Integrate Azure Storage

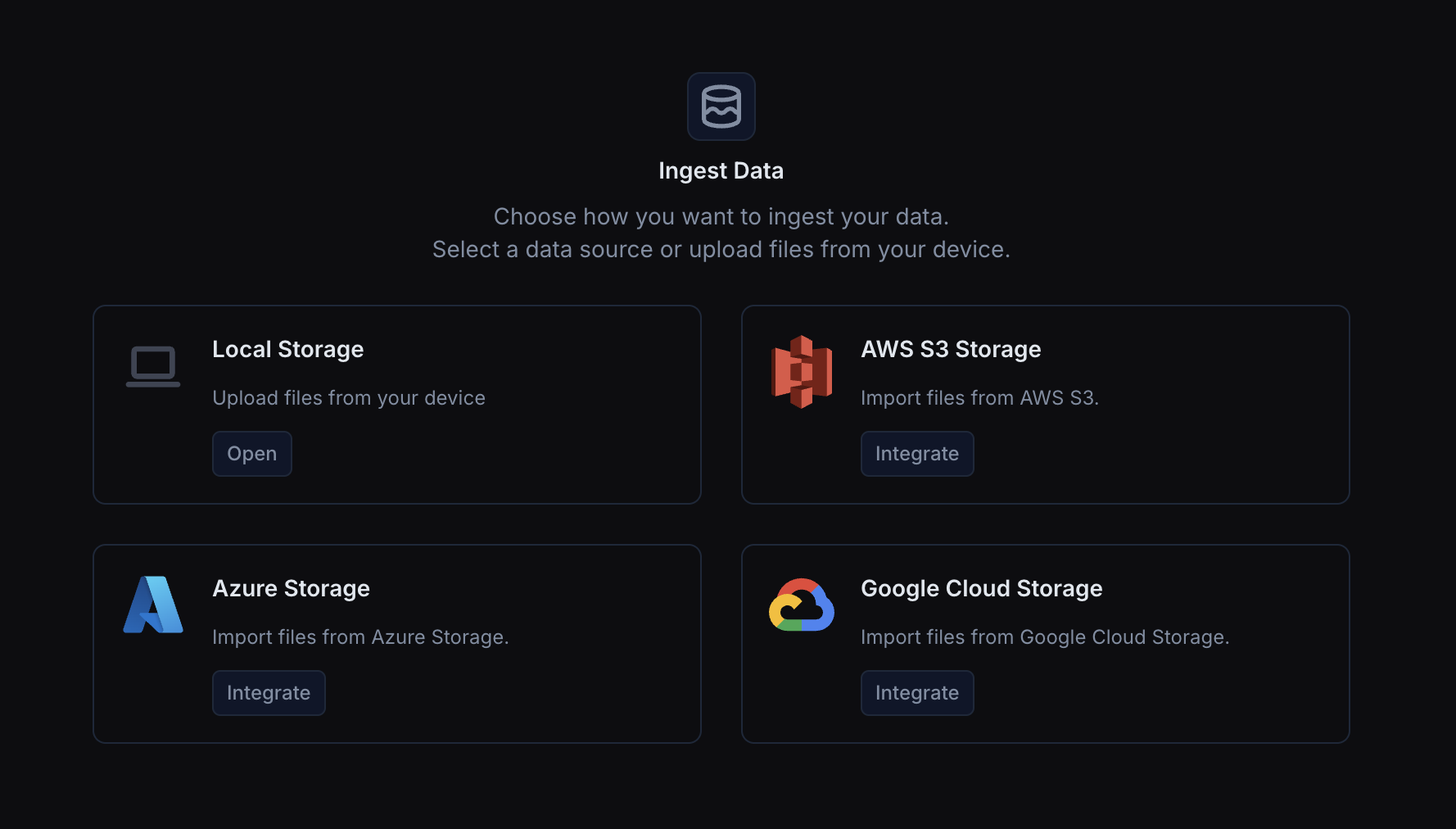(269, 692)
